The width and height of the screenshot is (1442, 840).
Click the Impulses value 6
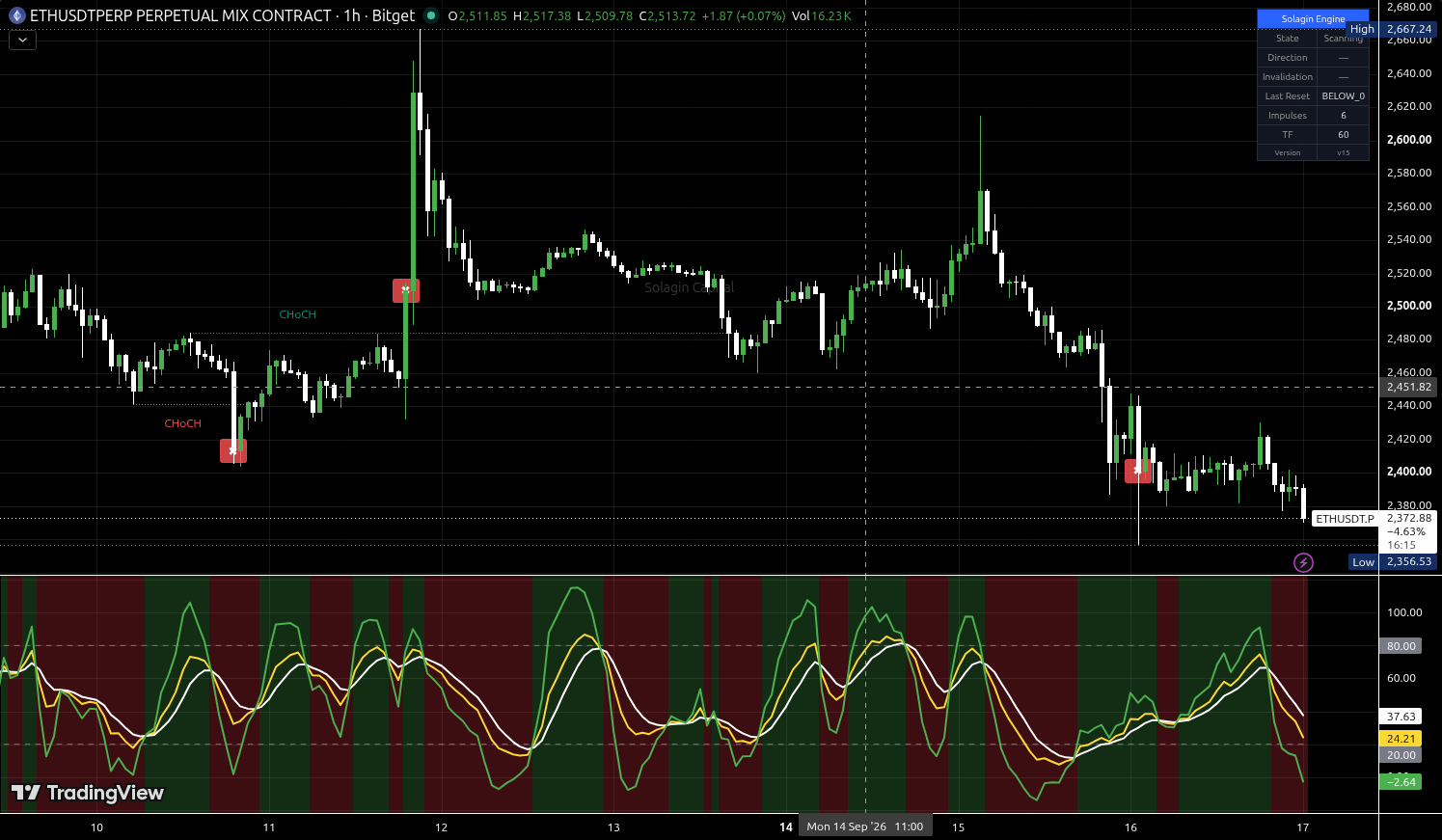(1344, 116)
